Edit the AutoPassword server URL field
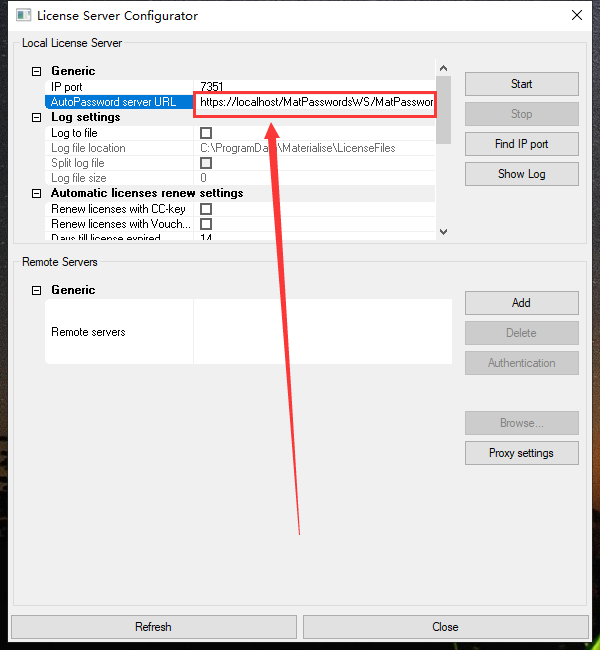The image size is (600, 650). (x=315, y=102)
